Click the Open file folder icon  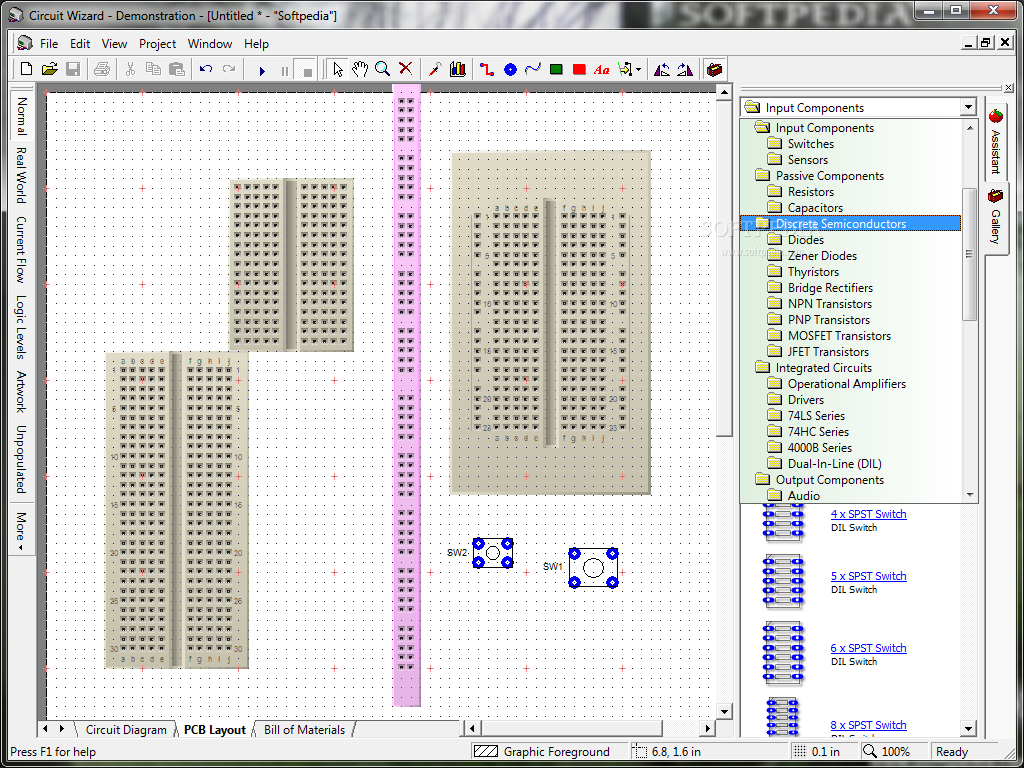50,69
